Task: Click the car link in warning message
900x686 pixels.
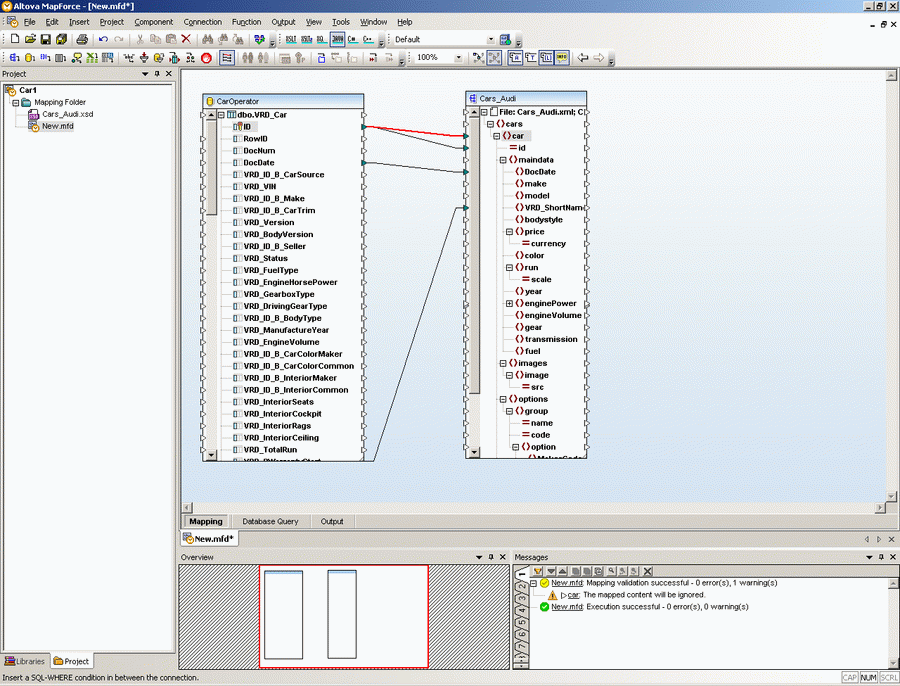Action: [x=573, y=595]
